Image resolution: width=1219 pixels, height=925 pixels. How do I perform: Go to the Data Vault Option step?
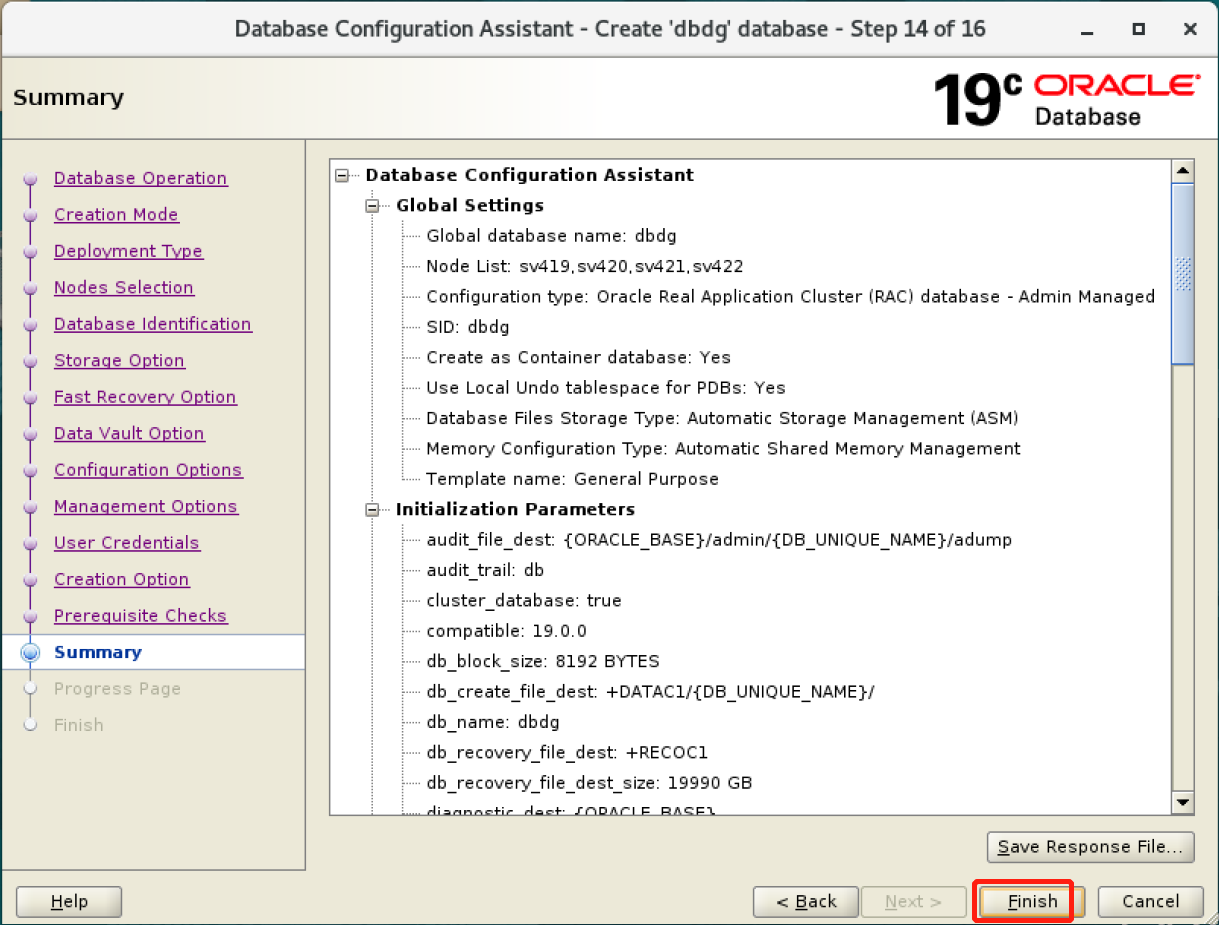(x=129, y=434)
